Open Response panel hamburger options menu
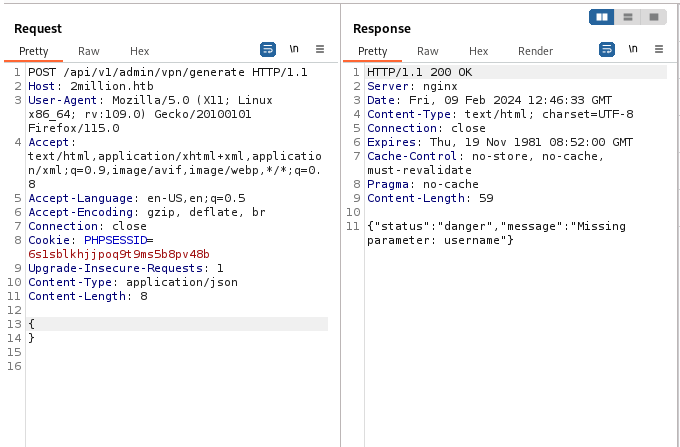This screenshot has width=680, height=447. tap(659, 49)
